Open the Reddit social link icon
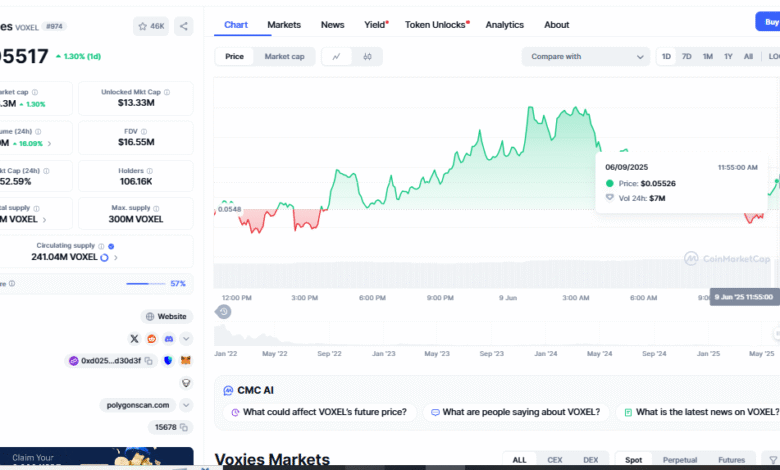 click(x=151, y=339)
